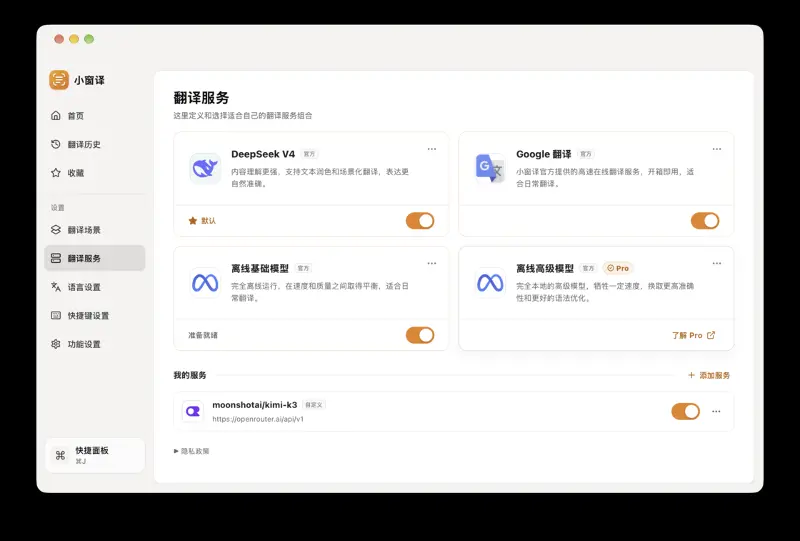Image resolution: width=800 pixels, height=541 pixels.
Task: Open 翻译场景 layers icon in sidebar
Action: click(56, 230)
